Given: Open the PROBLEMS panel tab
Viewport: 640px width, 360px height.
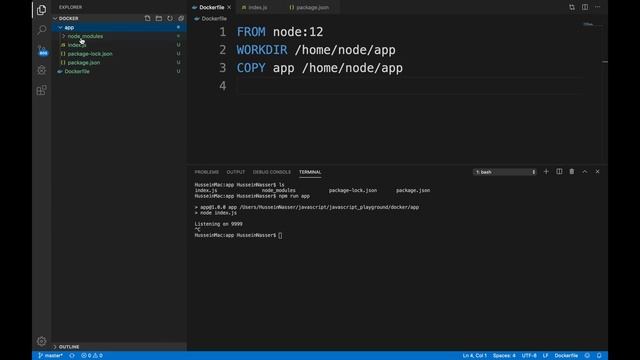Looking at the screenshot, I should pyautogui.click(x=207, y=172).
